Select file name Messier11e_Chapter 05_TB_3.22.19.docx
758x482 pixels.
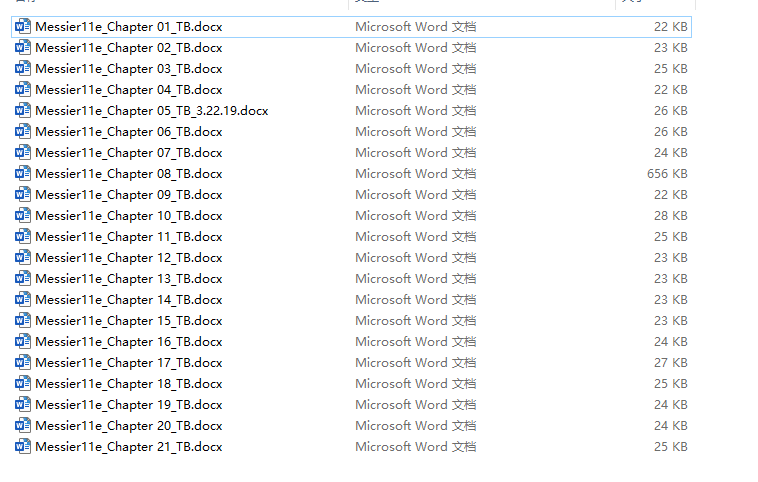(x=152, y=111)
